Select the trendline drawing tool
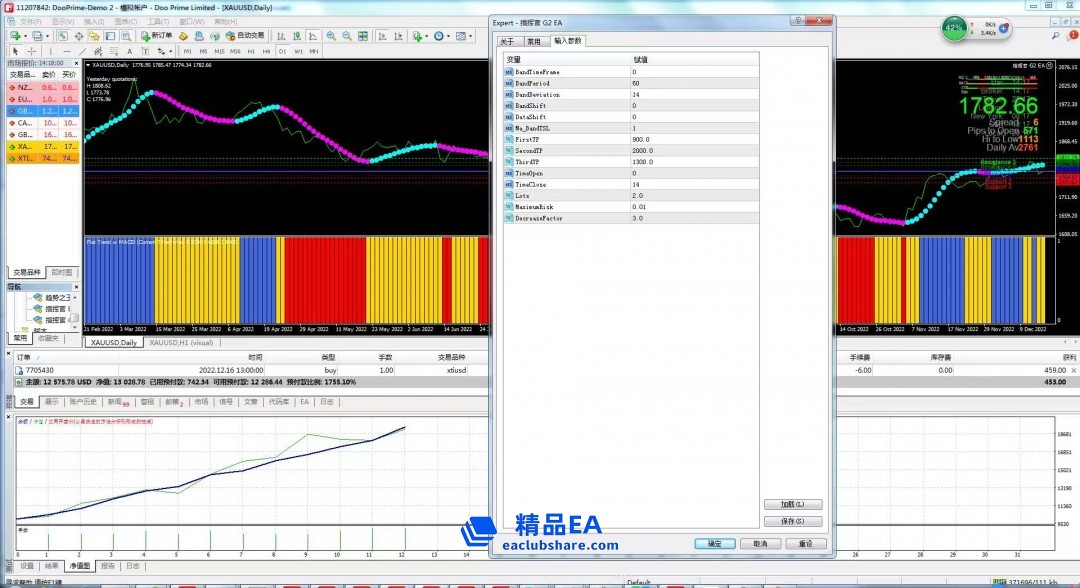Screen dimensions: 1080x588 [x=81, y=51]
